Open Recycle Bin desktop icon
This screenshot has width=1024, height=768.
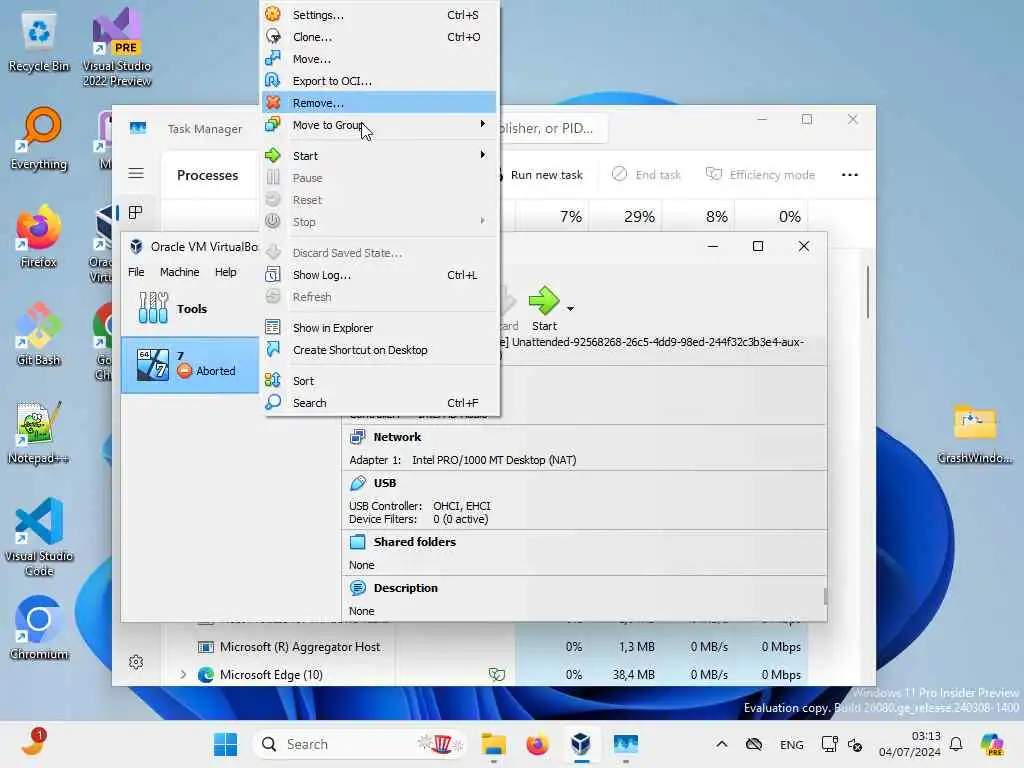point(39,42)
